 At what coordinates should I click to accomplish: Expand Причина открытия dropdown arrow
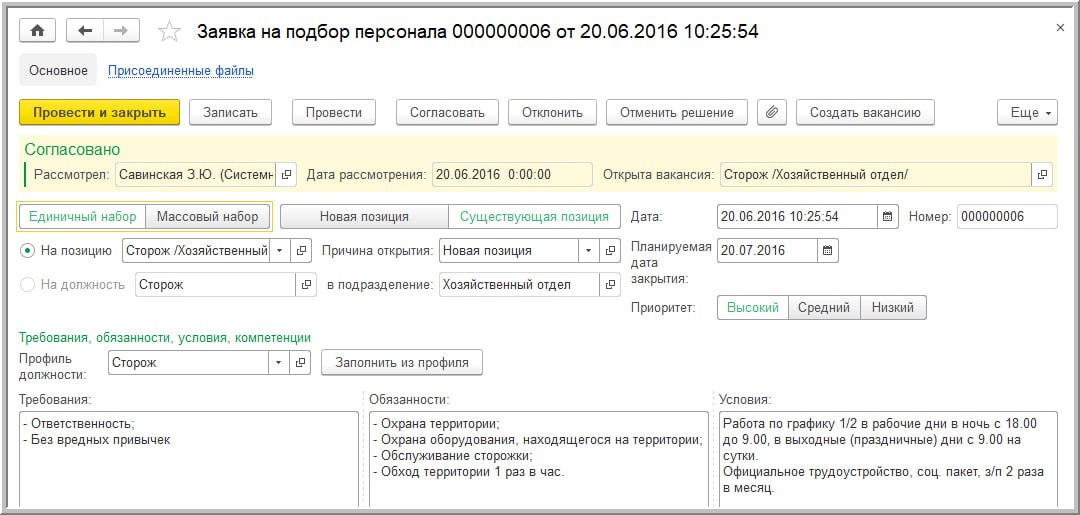(x=588, y=251)
